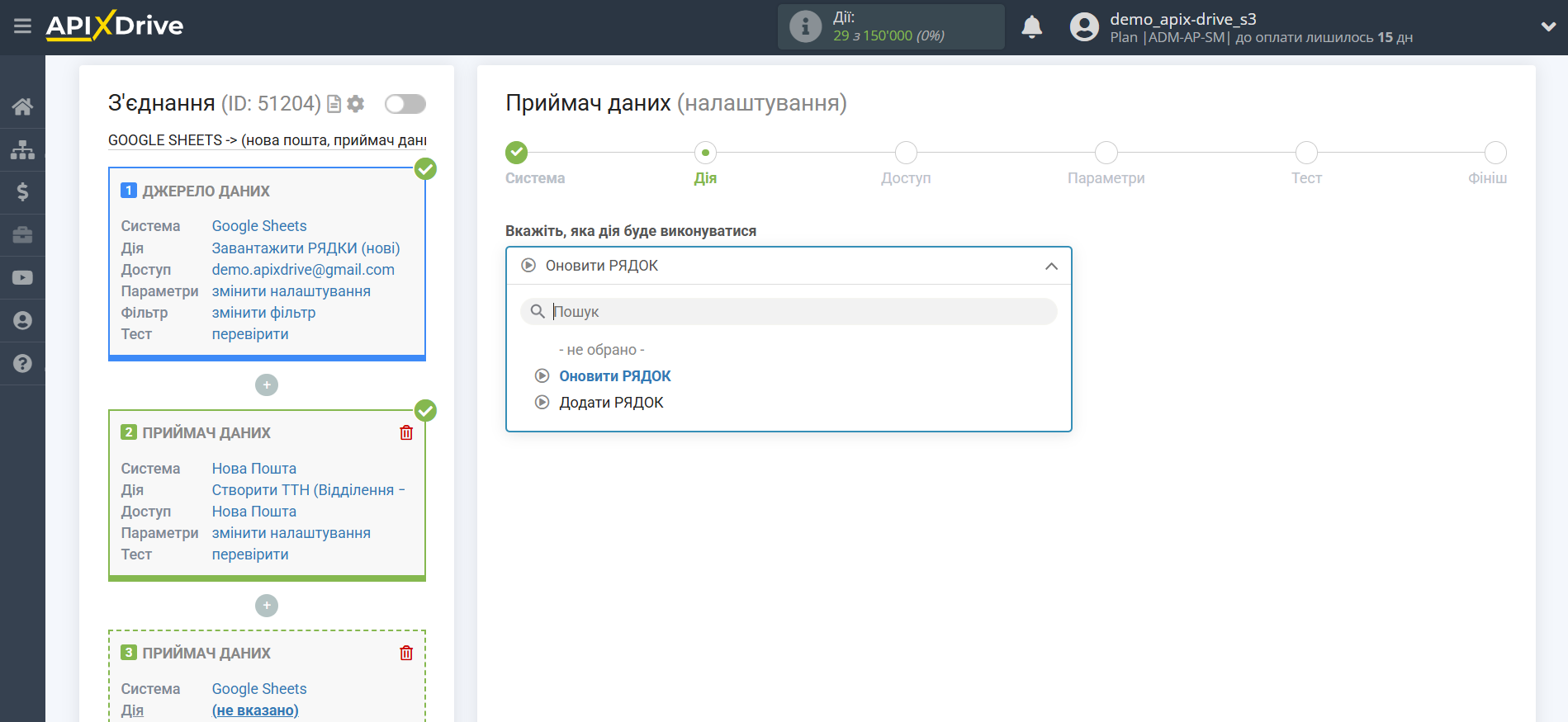
Task: Click перевірити in receiver block 2
Action: (x=250, y=554)
